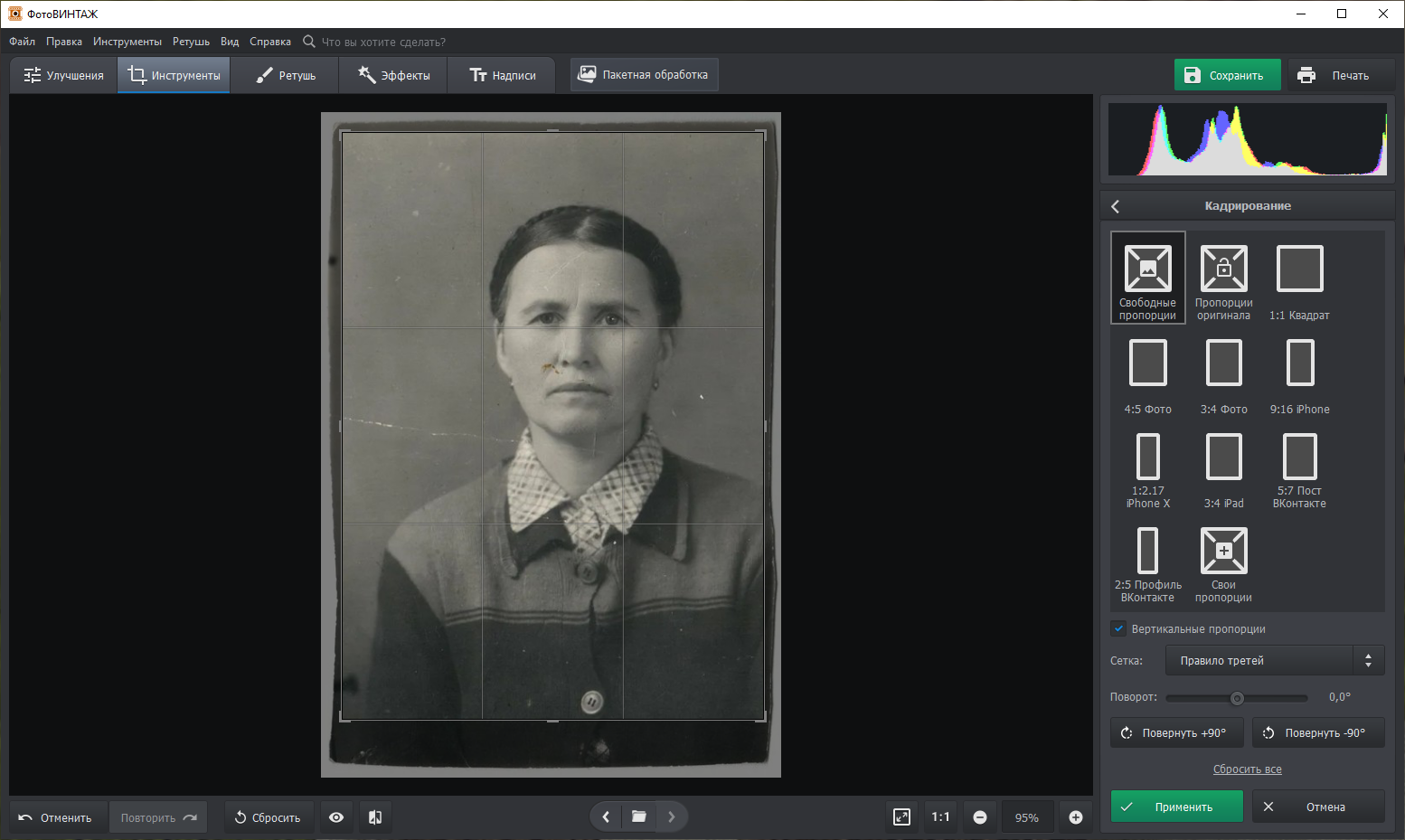Pick the Свои пропорции custom ratio icon

point(1223,552)
